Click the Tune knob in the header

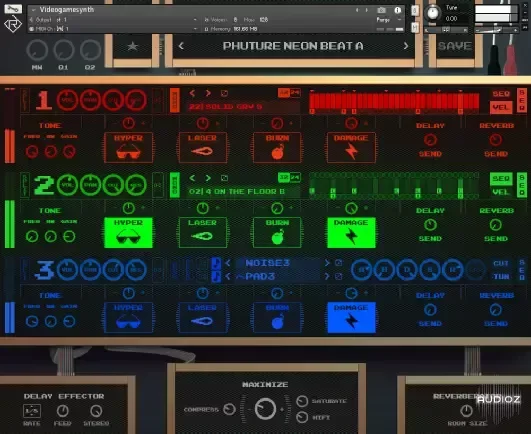(432, 13)
